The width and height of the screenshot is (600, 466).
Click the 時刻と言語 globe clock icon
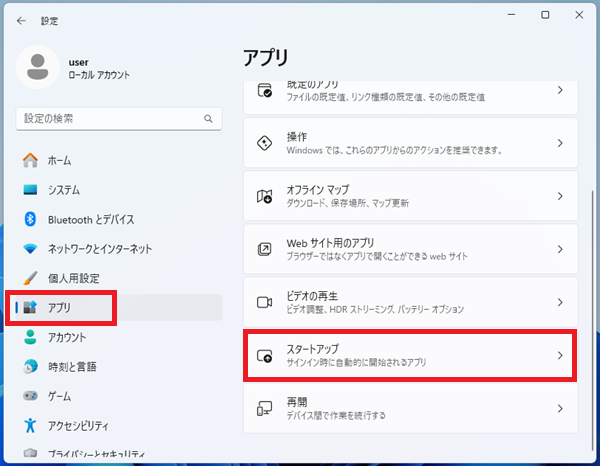[x=30, y=367]
